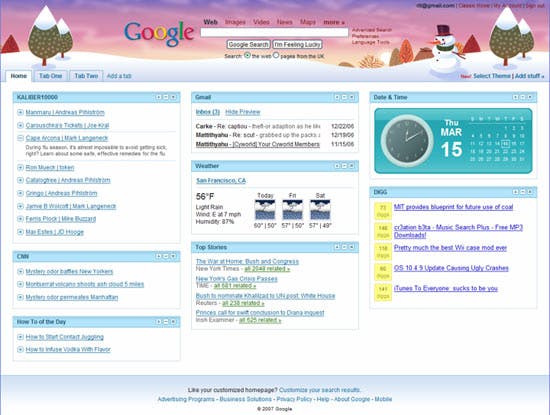Close the KALIBER10000 widget with its x button
This screenshot has height=415, width=550.
[x=173, y=97]
